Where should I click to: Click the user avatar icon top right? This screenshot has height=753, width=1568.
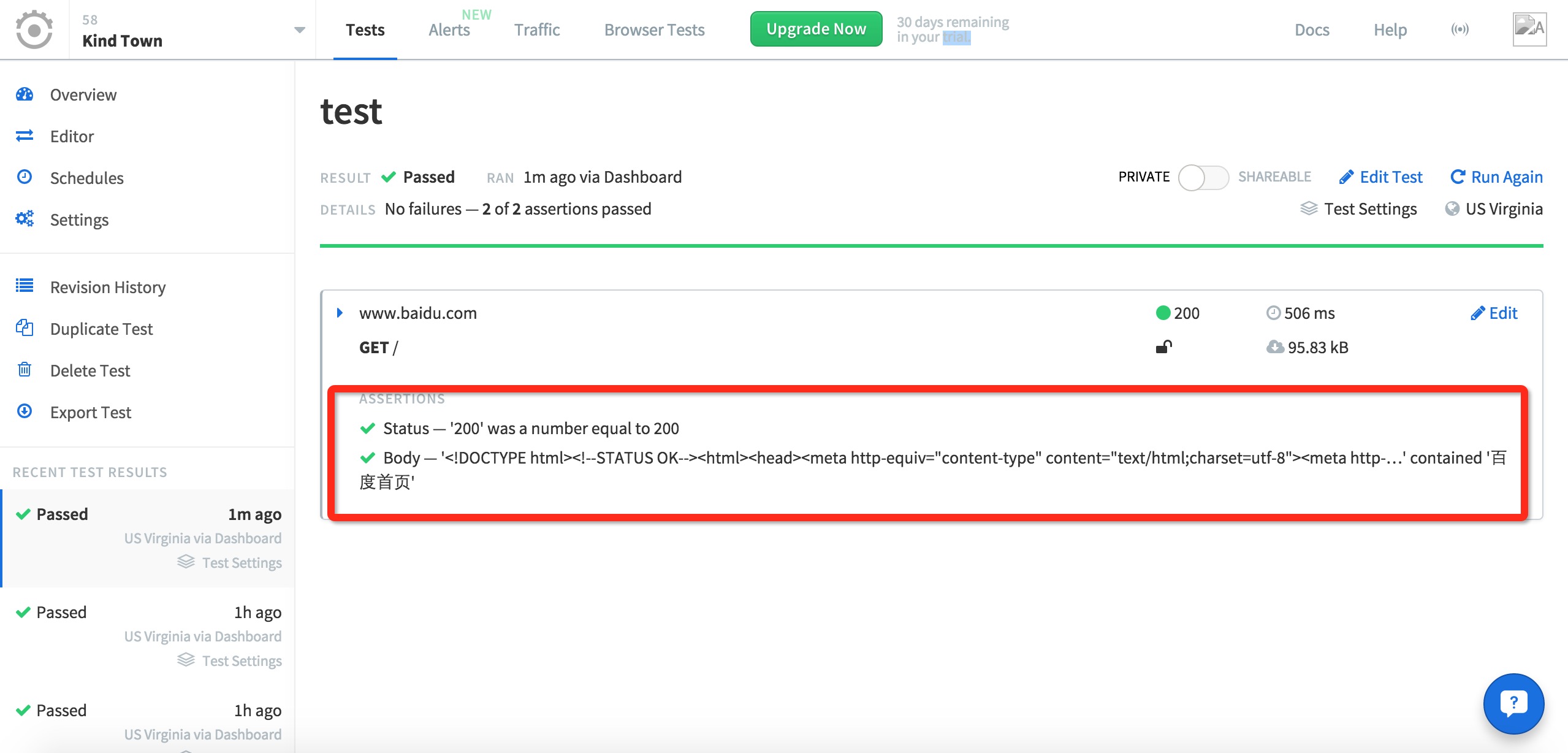point(1530,28)
